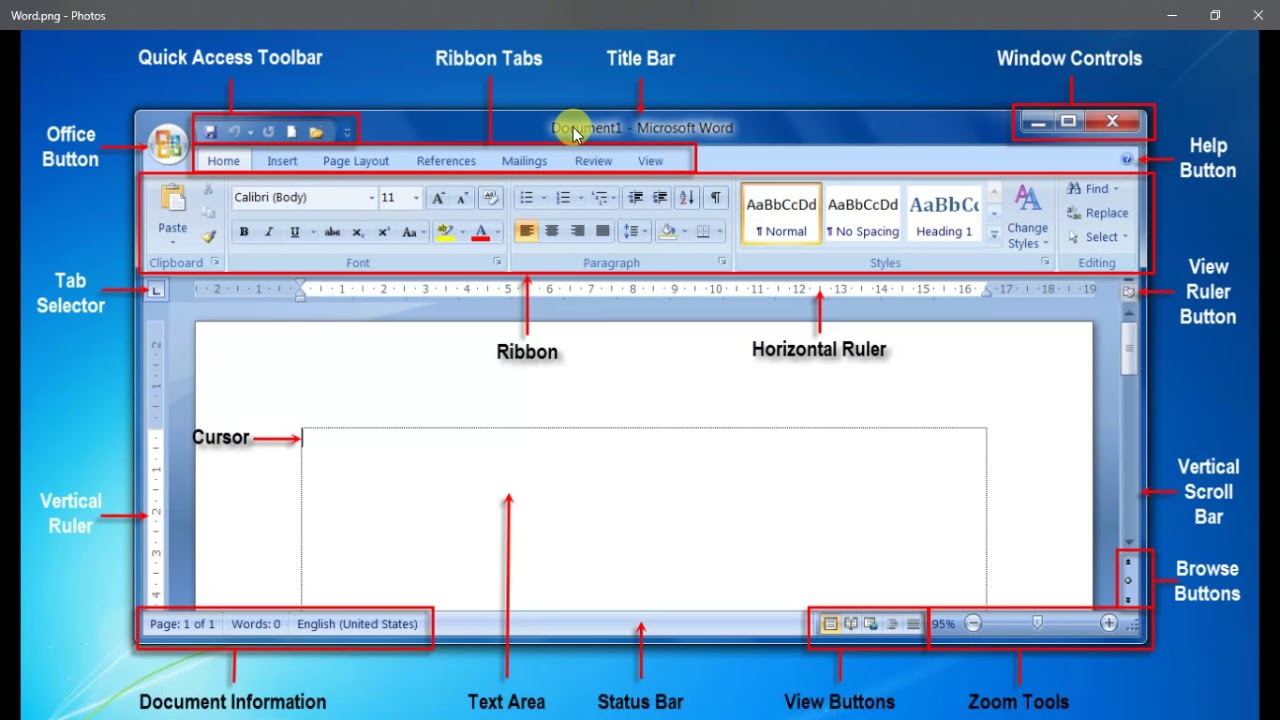Toggle bold formatting
Image resolution: width=1280 pixels, height=720 pixels.
click(243, 231)
